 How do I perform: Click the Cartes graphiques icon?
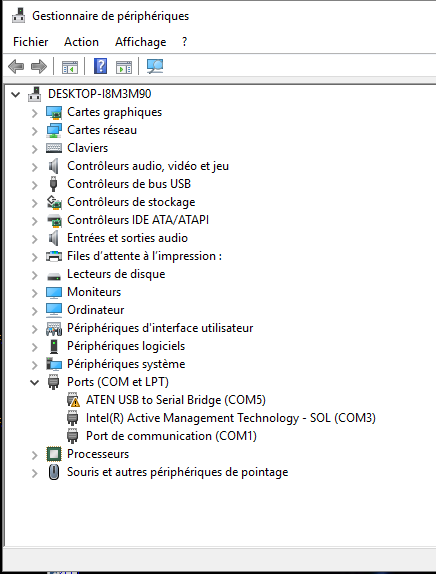coord(54,112)
